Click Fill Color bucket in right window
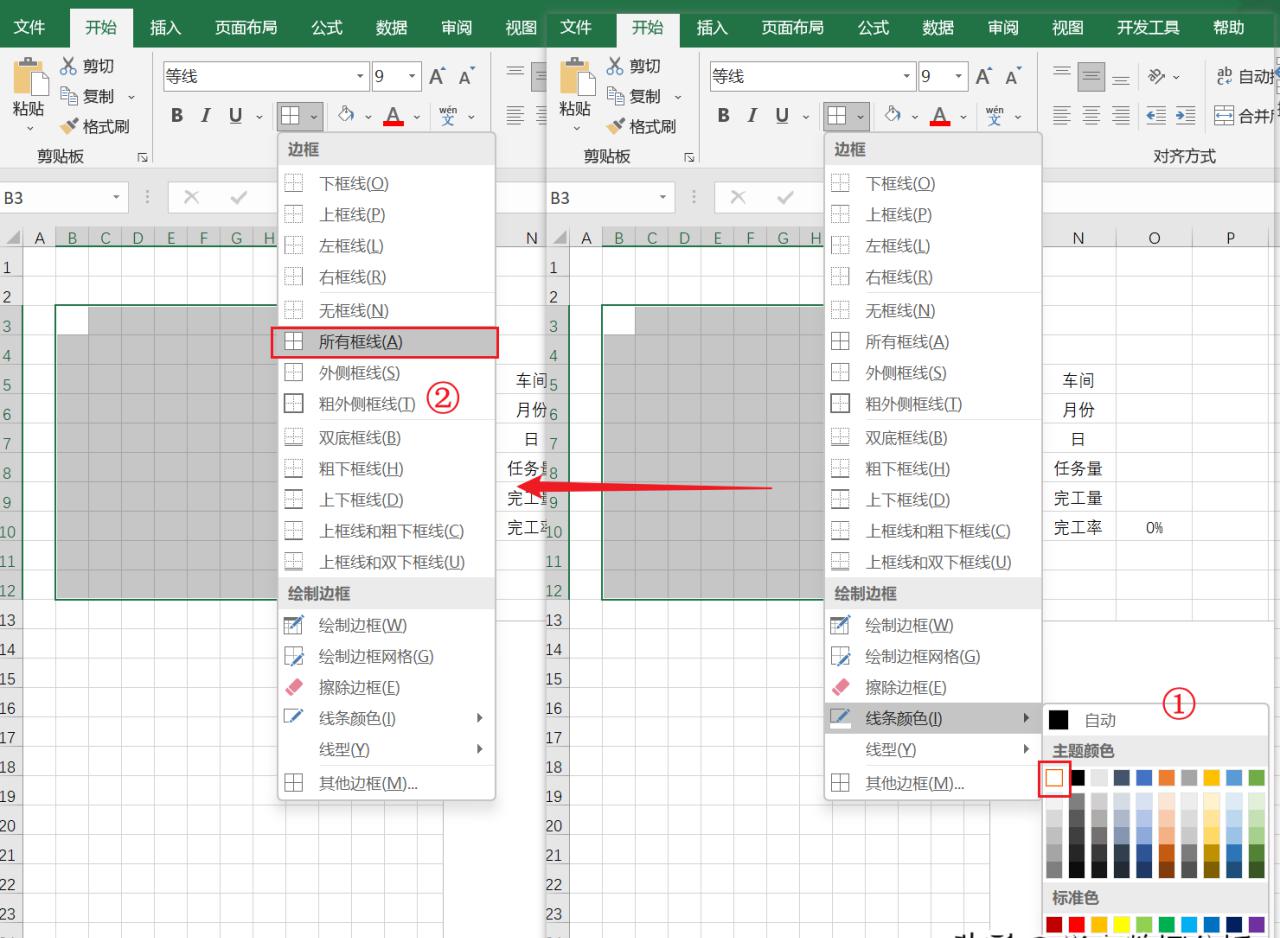 (892, 115)
